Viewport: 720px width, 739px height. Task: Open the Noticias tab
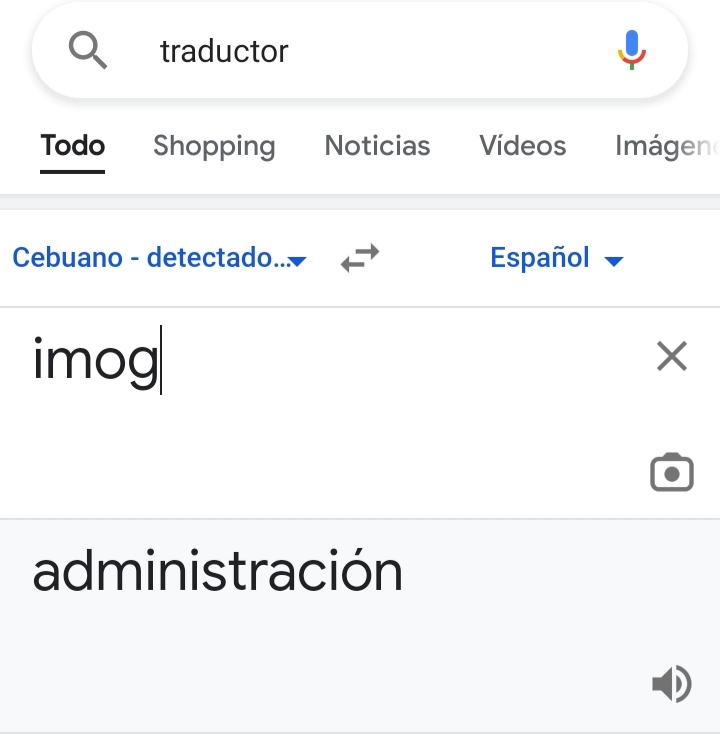tap(377, 146)
